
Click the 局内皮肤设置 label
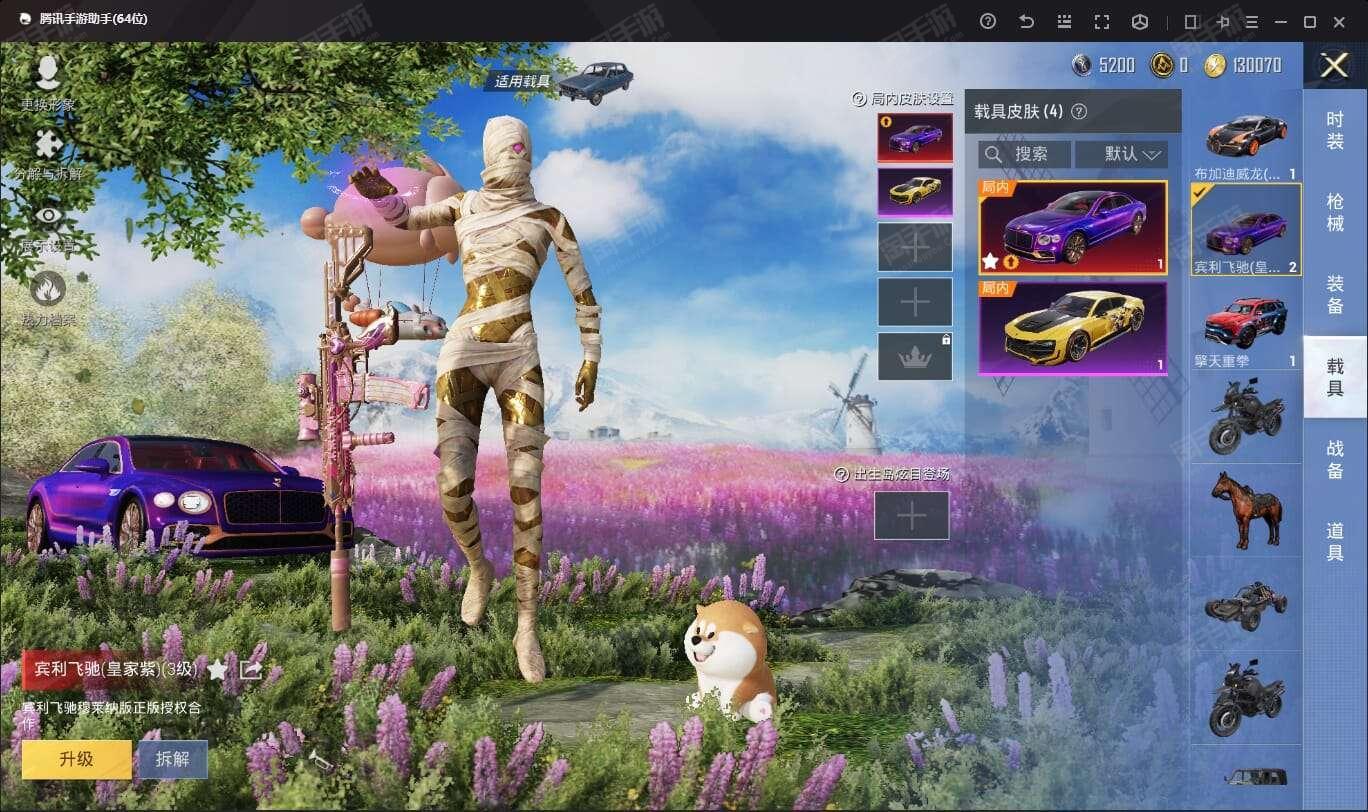click(911, 99)
